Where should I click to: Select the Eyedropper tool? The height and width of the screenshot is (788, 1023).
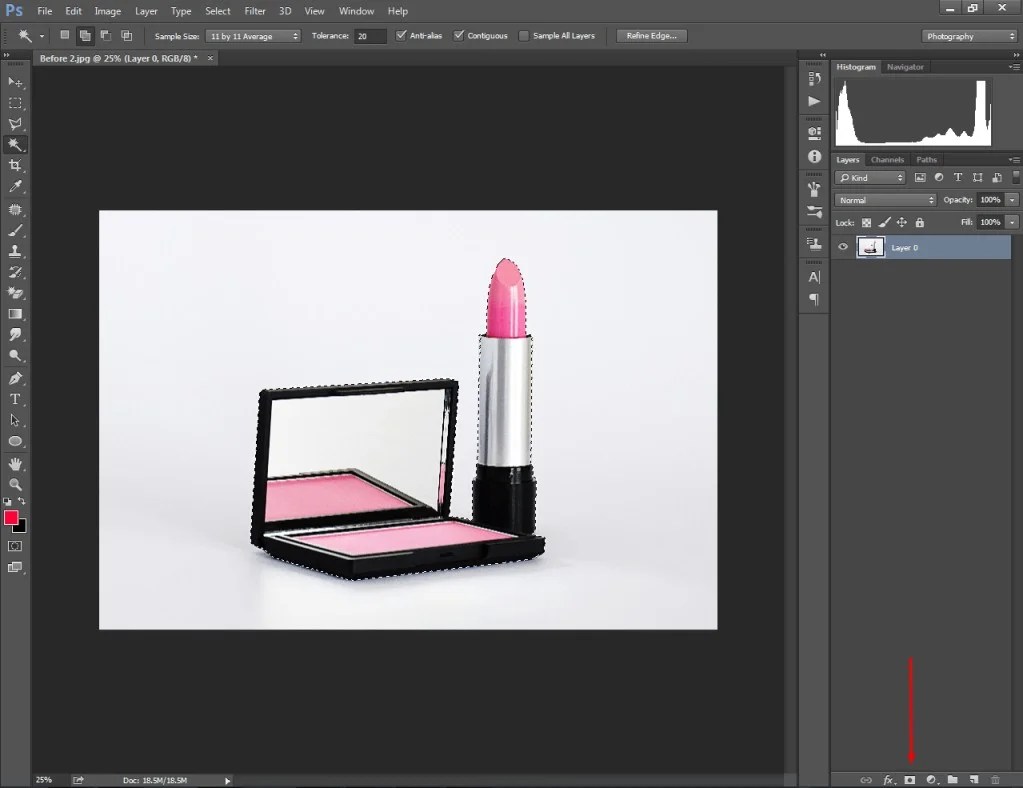coord(15,187)
